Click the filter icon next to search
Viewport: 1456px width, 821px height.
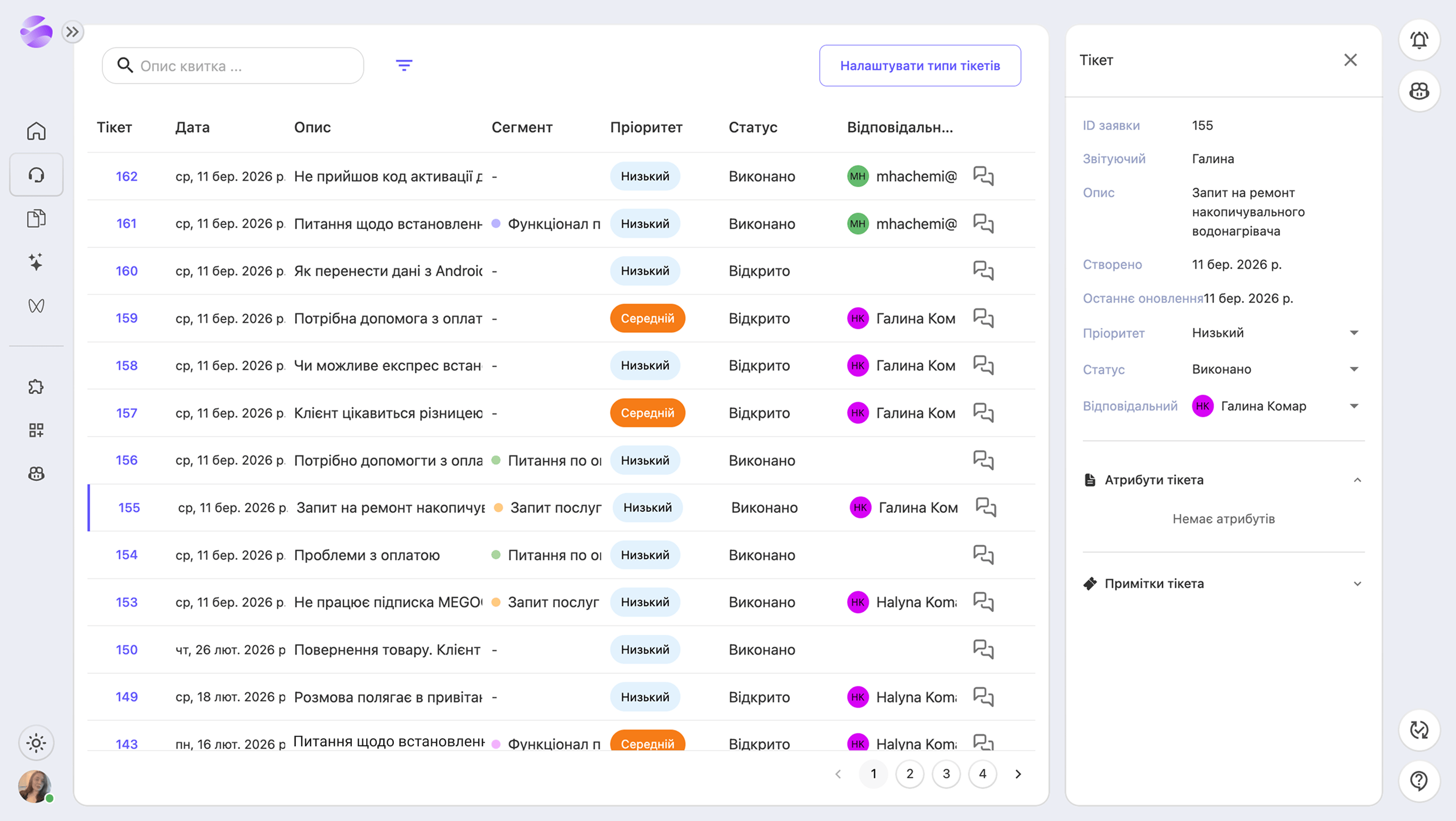click(x=403, y=66)
